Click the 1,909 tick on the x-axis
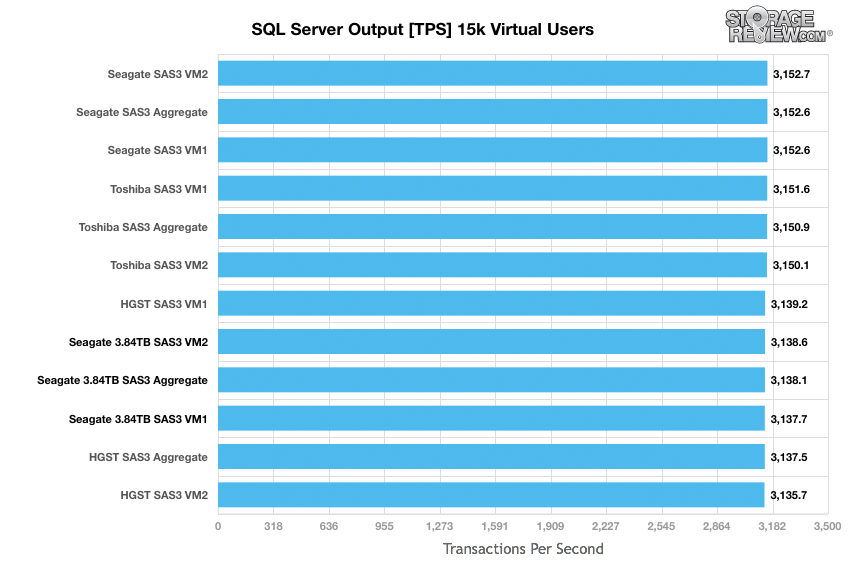 (551, 526)
